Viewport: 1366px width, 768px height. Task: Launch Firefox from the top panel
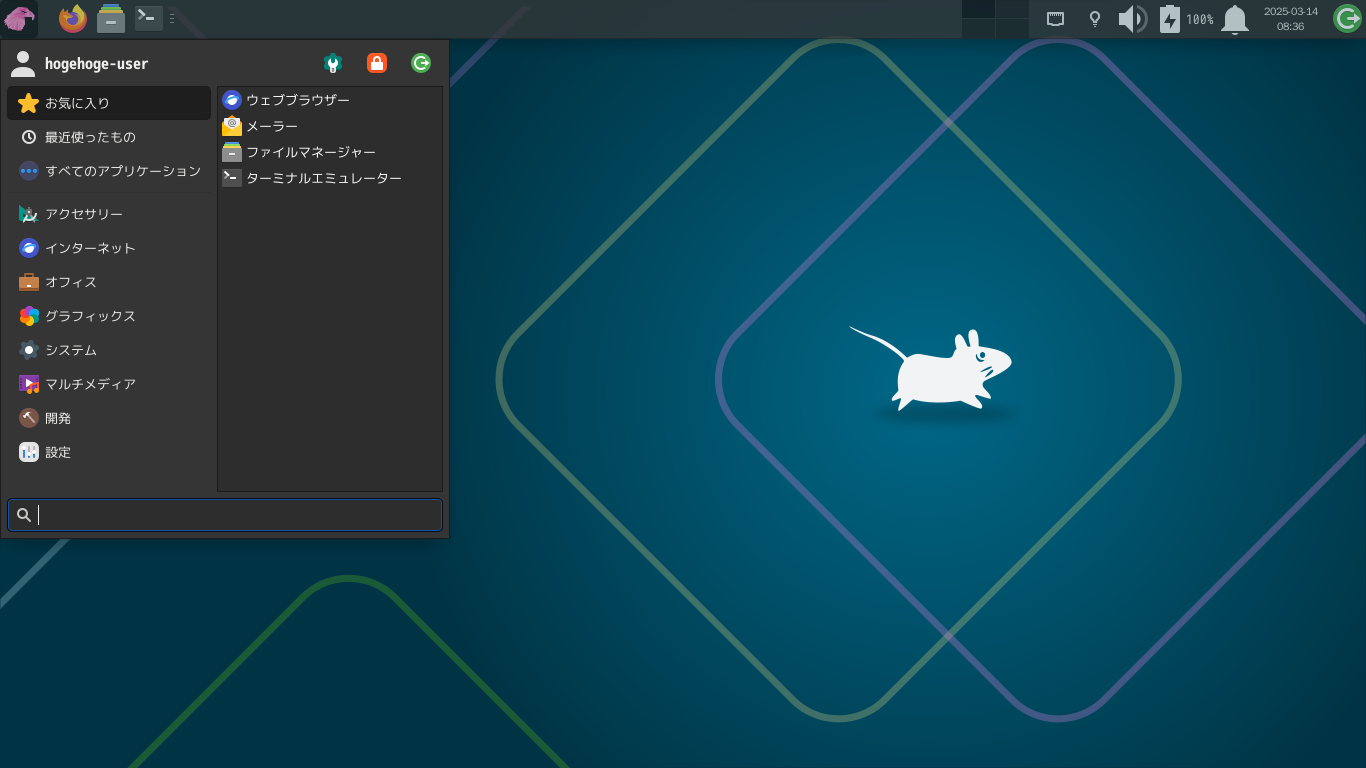(73, 19)
